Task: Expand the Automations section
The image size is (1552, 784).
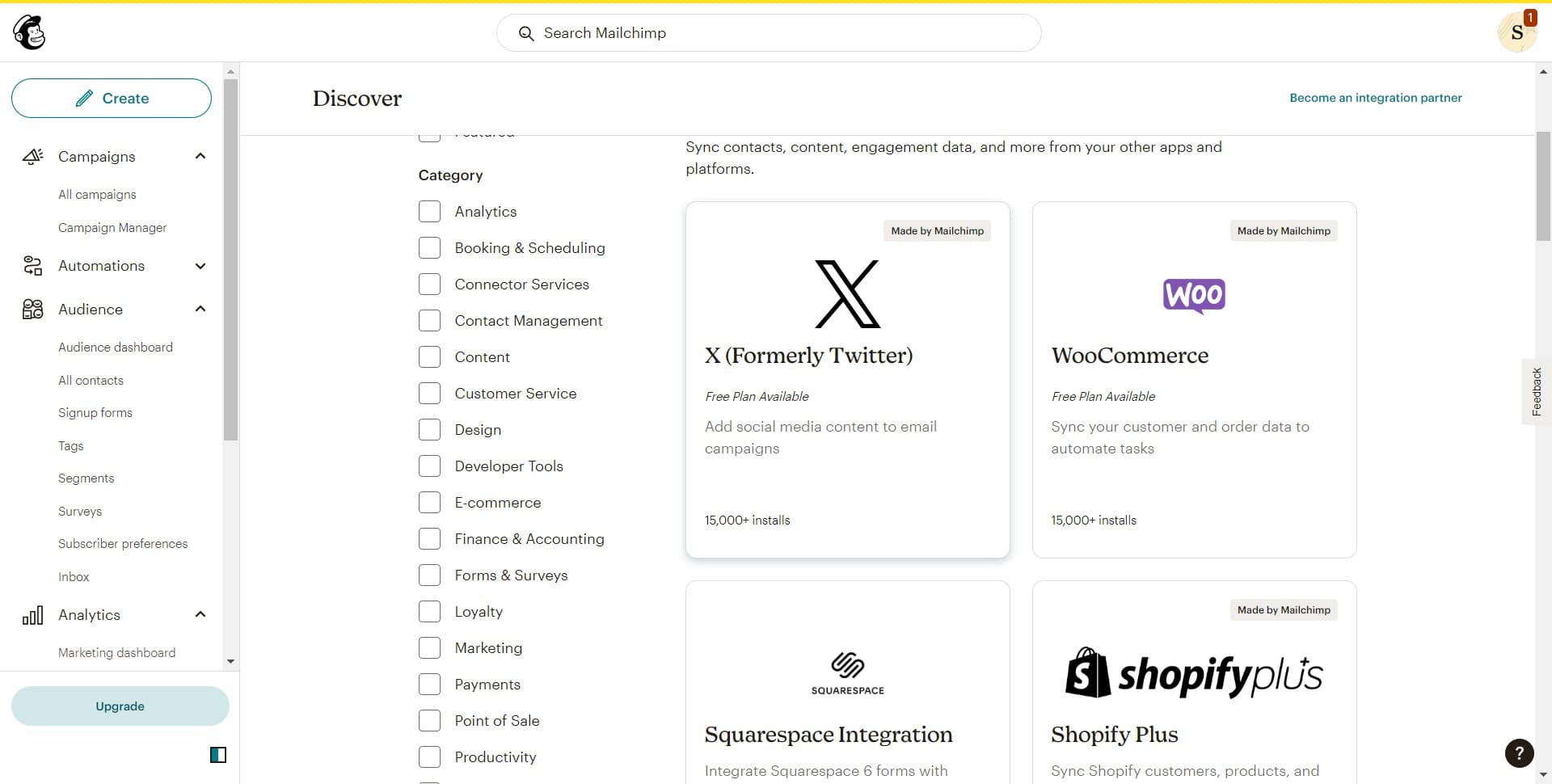Action: point(200,265)
